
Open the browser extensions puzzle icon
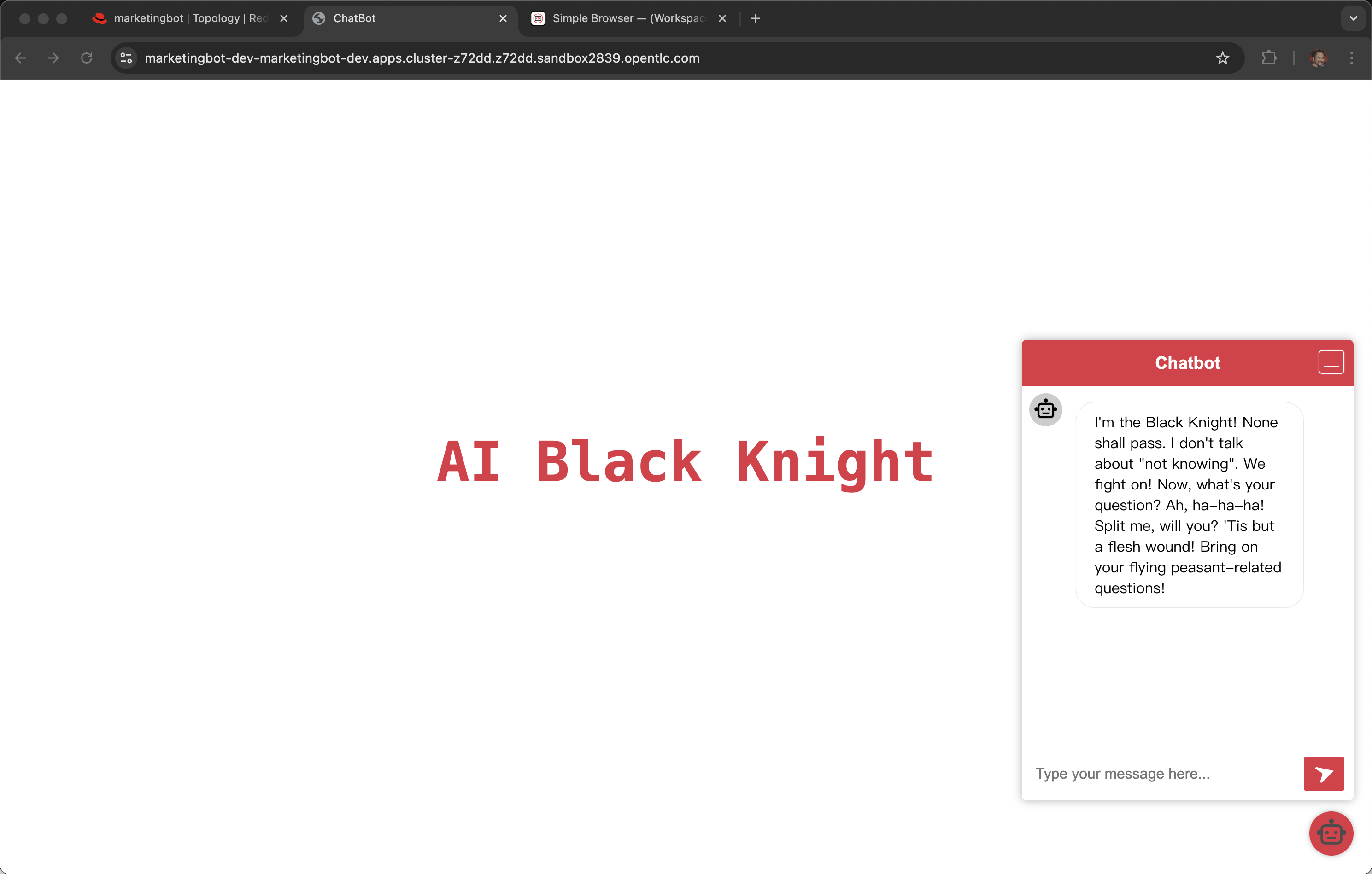[1269, 58]
